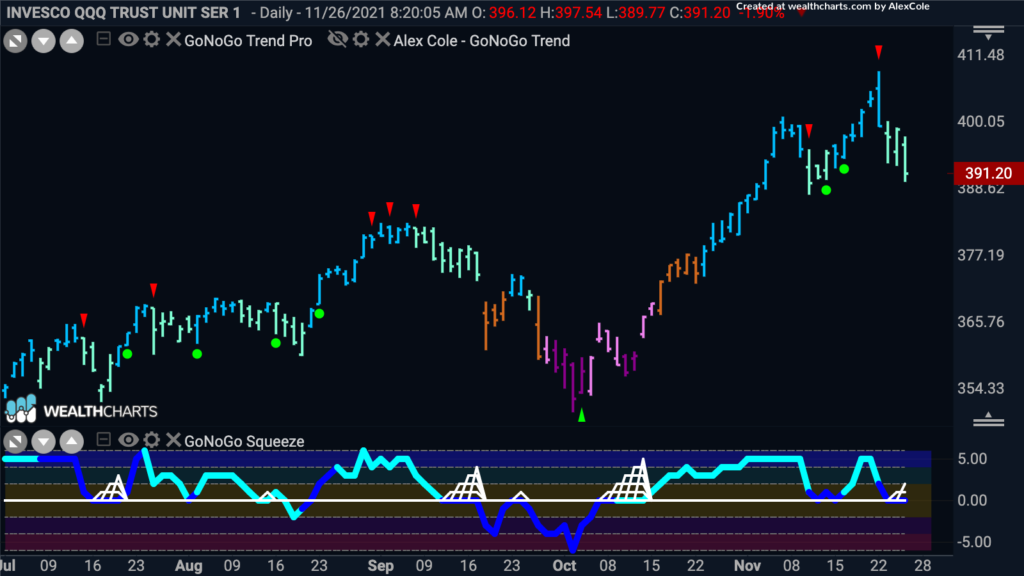Click the high value 397.54

[579, 12]
